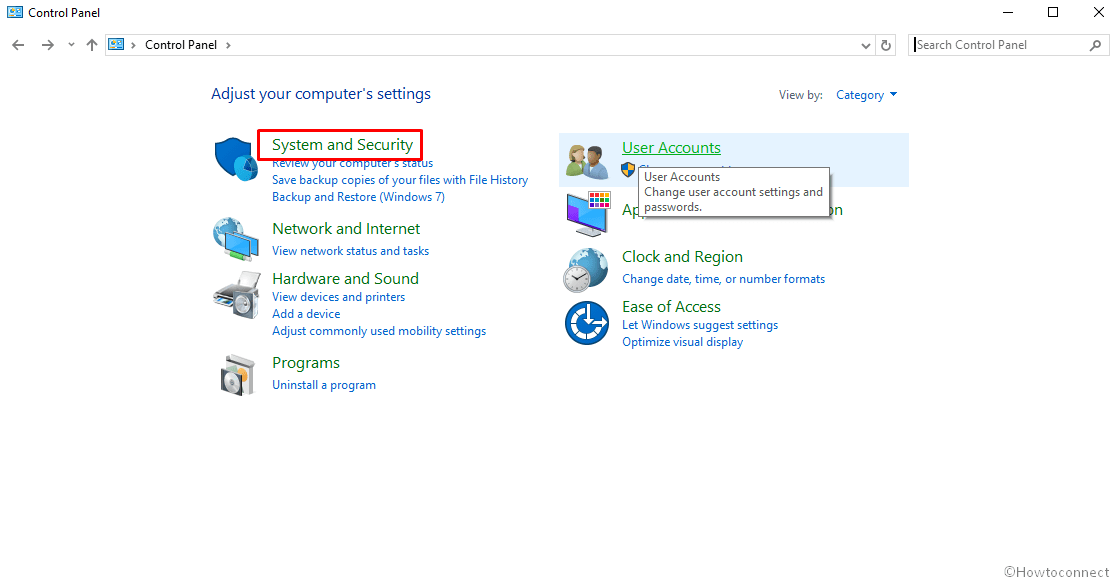Image resolution: width=1119 pixels, height=586 pixels.
Task: Open Clock and Region heading
Action: (682, 257)
